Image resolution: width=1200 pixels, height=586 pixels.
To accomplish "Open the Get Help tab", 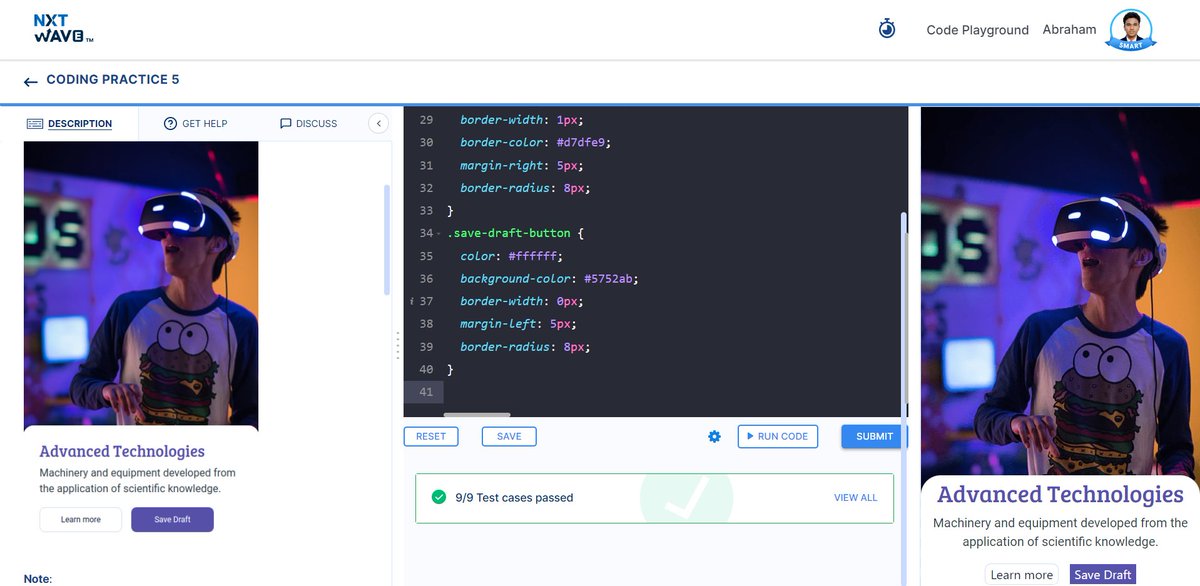I will 195,123.
